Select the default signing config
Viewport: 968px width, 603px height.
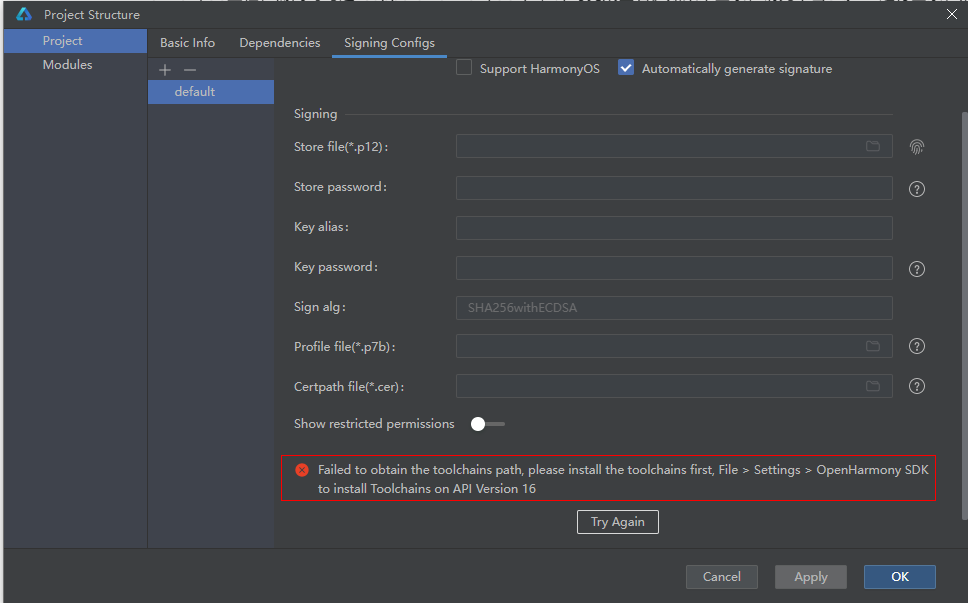[211, 92]
